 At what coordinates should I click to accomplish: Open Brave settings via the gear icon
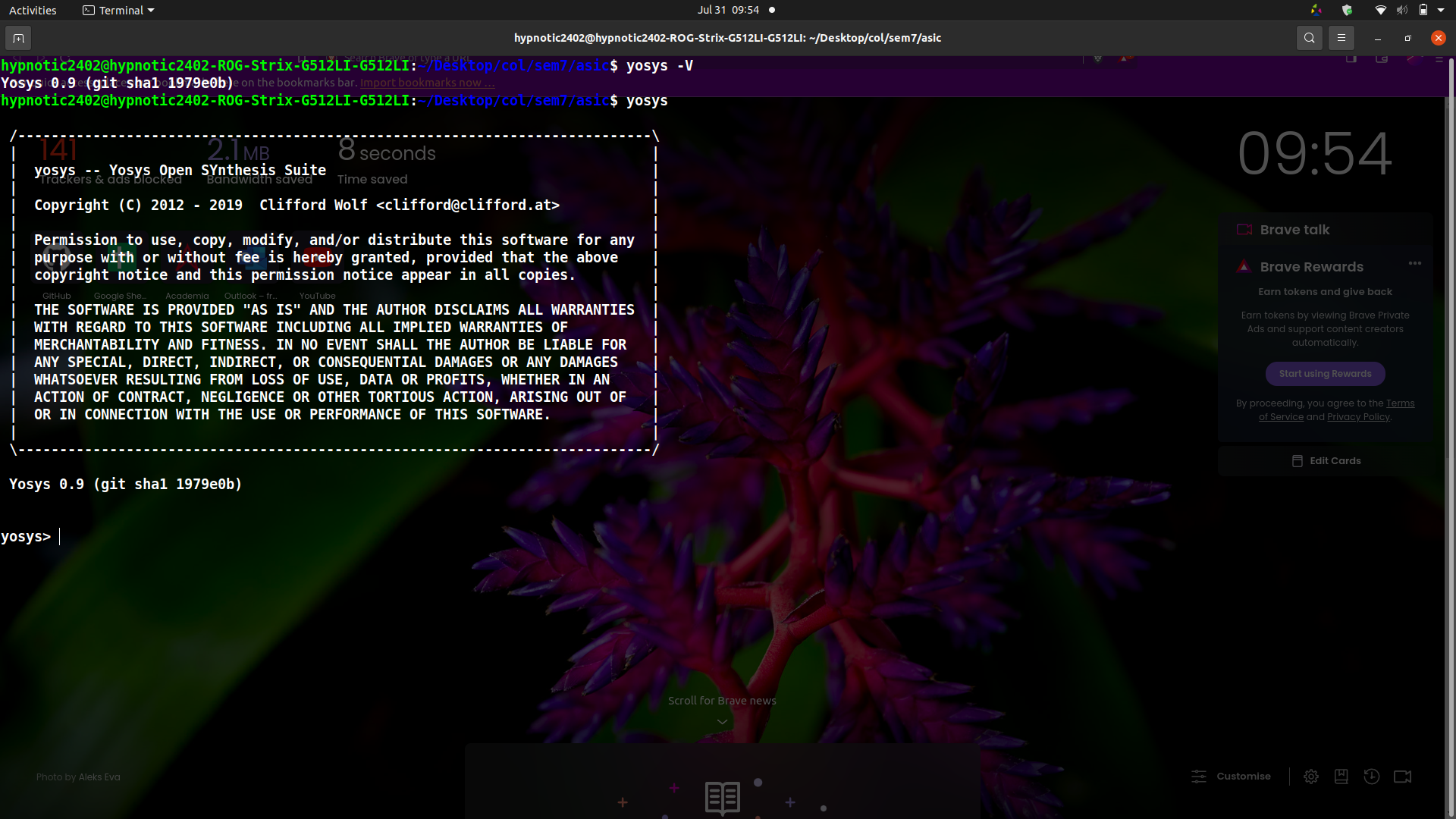1311,777
